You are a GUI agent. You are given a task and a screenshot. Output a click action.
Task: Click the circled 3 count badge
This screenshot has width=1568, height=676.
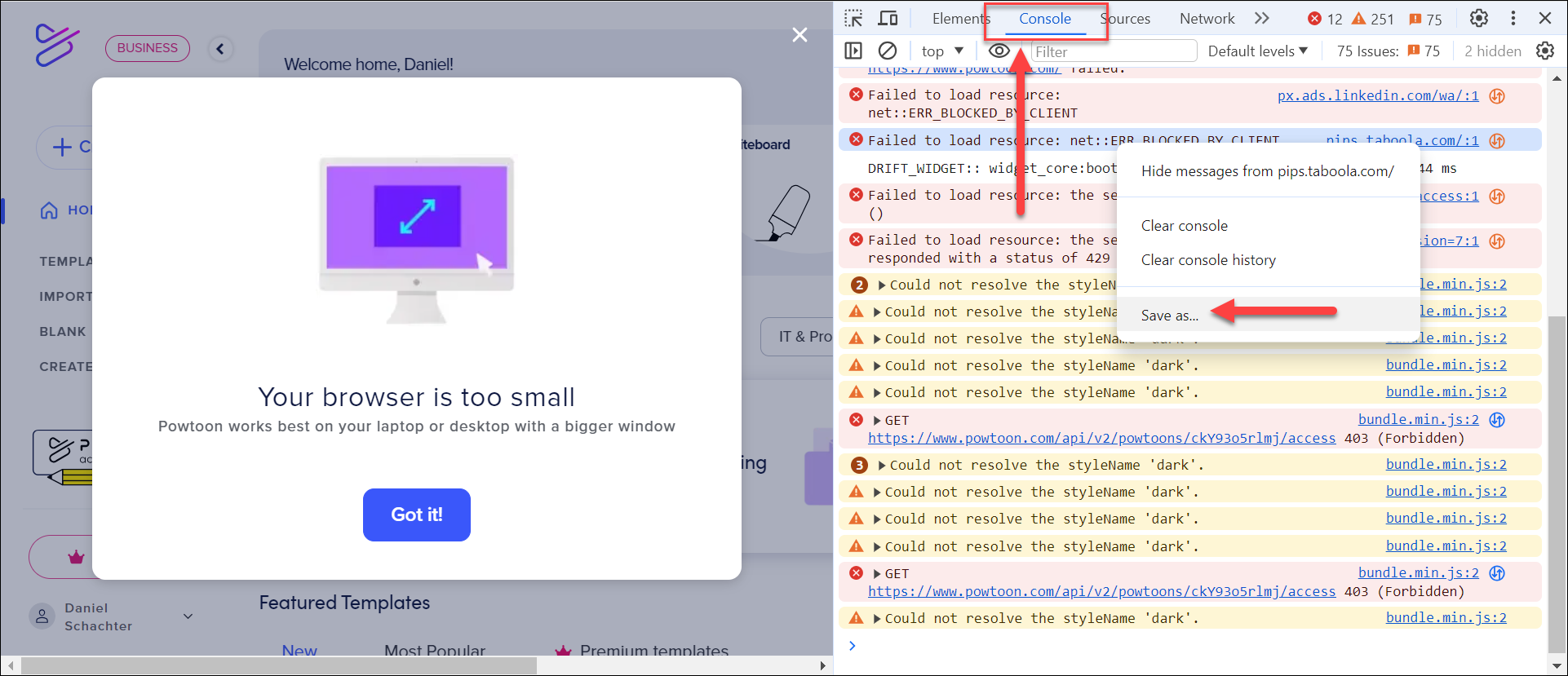(859, 466)
